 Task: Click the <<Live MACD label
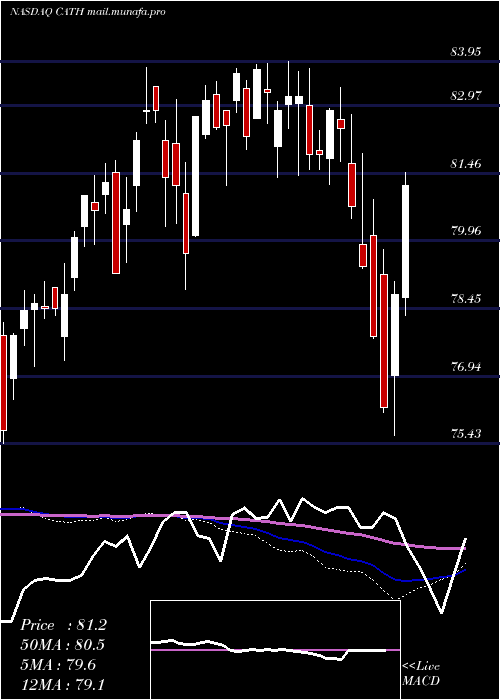pos(421,674)
